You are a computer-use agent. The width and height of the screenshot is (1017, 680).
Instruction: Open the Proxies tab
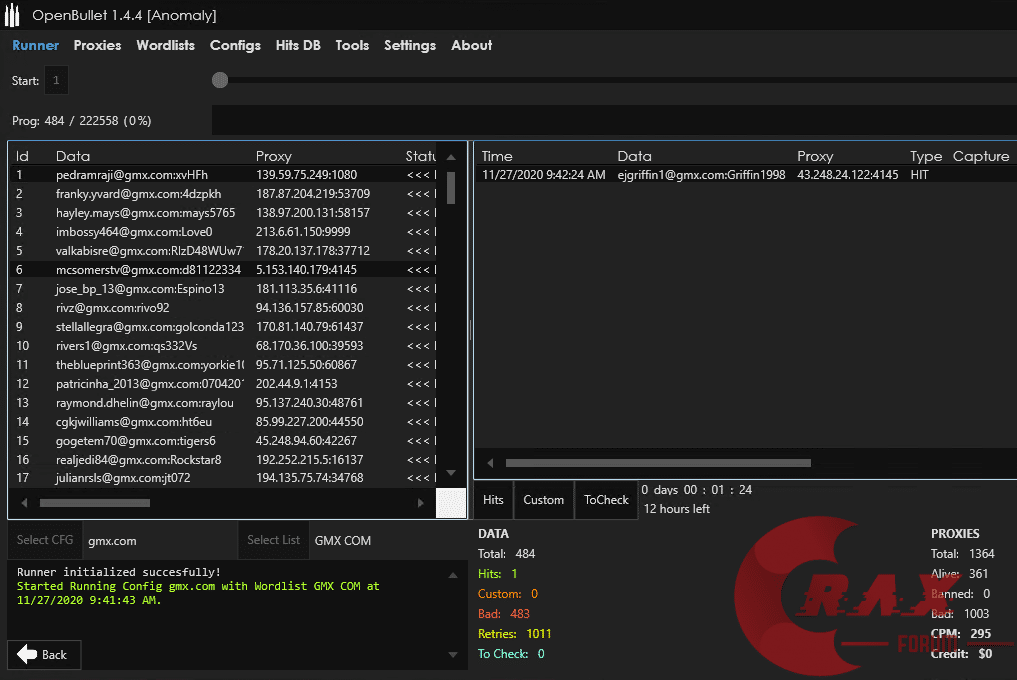click(x=97, y=45)
